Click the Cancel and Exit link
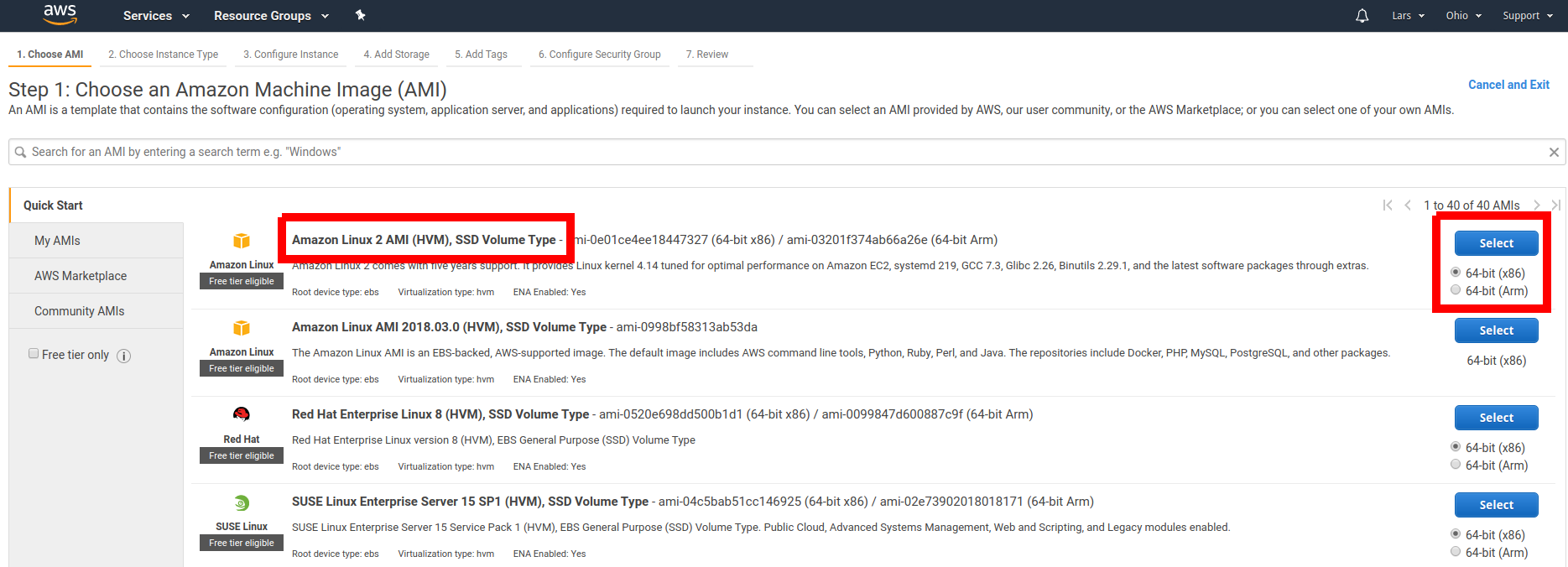Screen dimensions: 1568x567 click(x=1508, y=85)
